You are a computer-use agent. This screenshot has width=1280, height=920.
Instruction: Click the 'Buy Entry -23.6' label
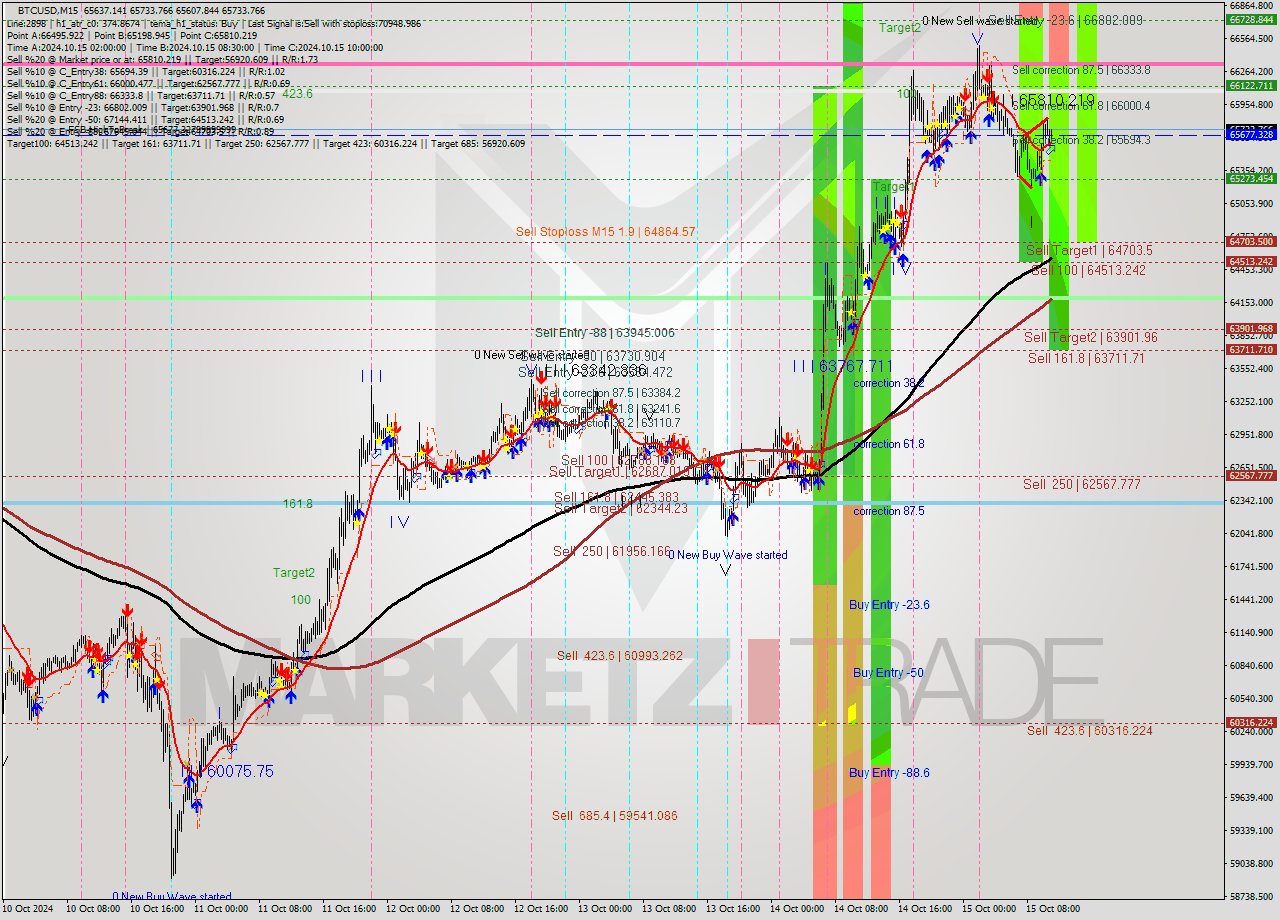[889, 605]
